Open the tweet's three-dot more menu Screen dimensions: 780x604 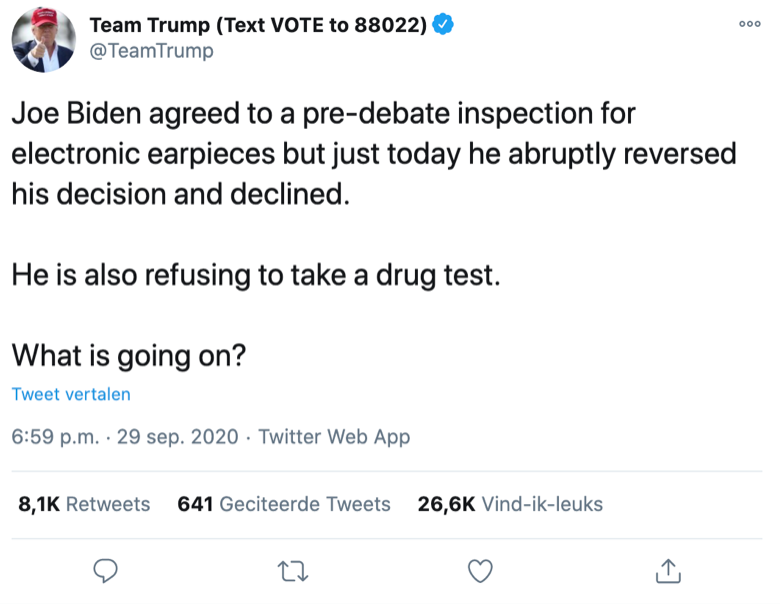(750, 24)
